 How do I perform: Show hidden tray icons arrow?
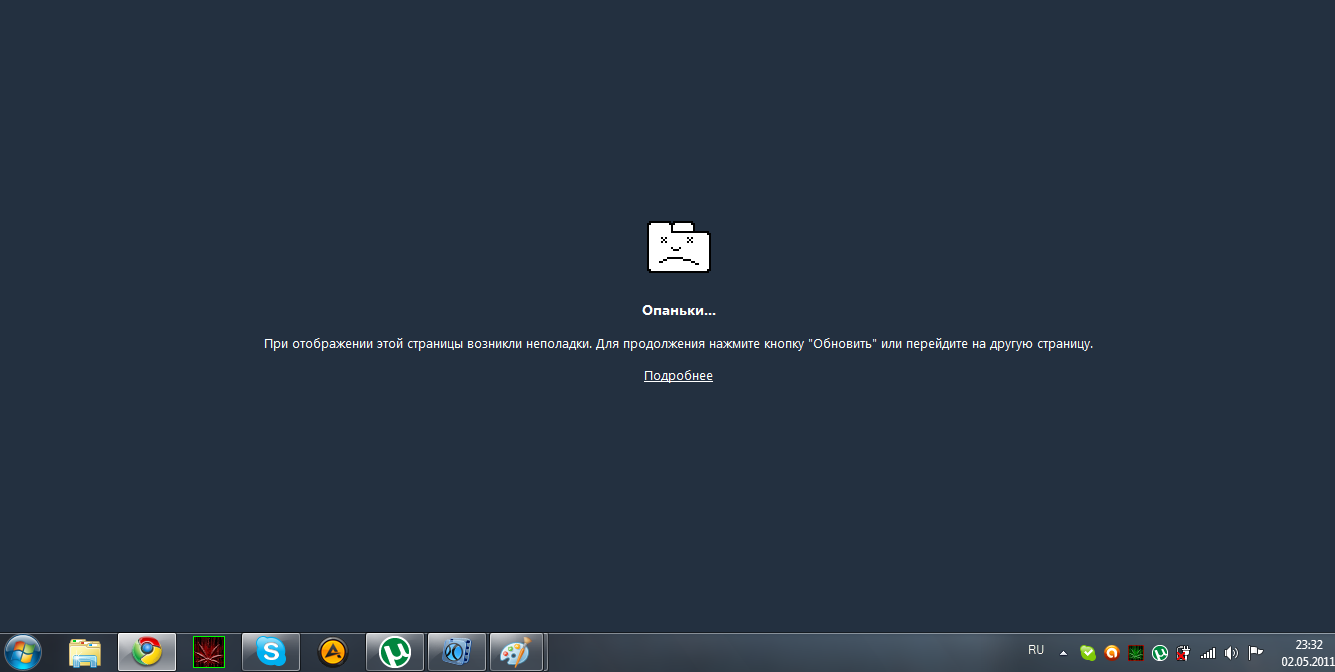click(1064, 652)
